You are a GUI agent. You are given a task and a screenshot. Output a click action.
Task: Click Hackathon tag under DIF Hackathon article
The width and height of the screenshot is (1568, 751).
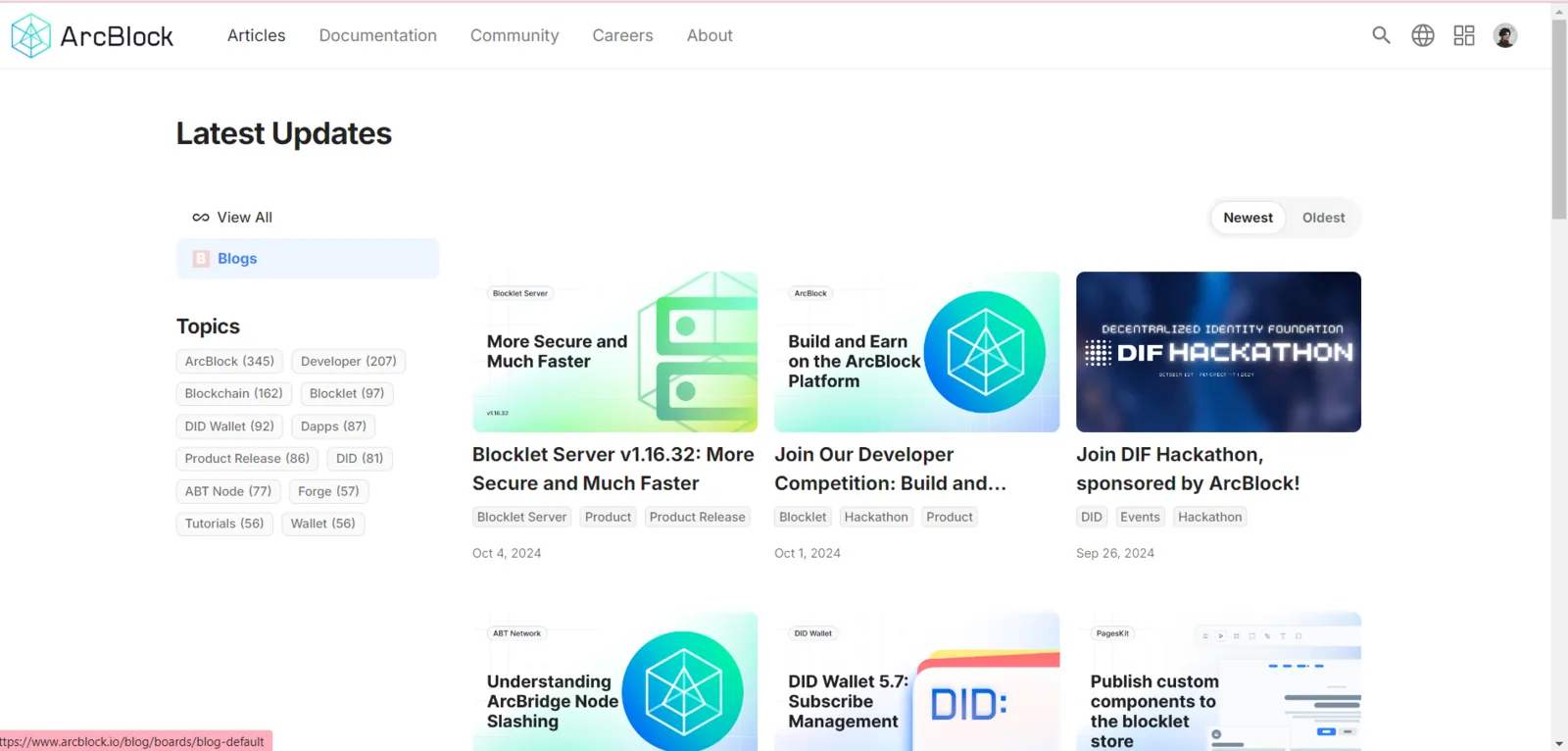pyautogui.click(x=1210, y=517)
